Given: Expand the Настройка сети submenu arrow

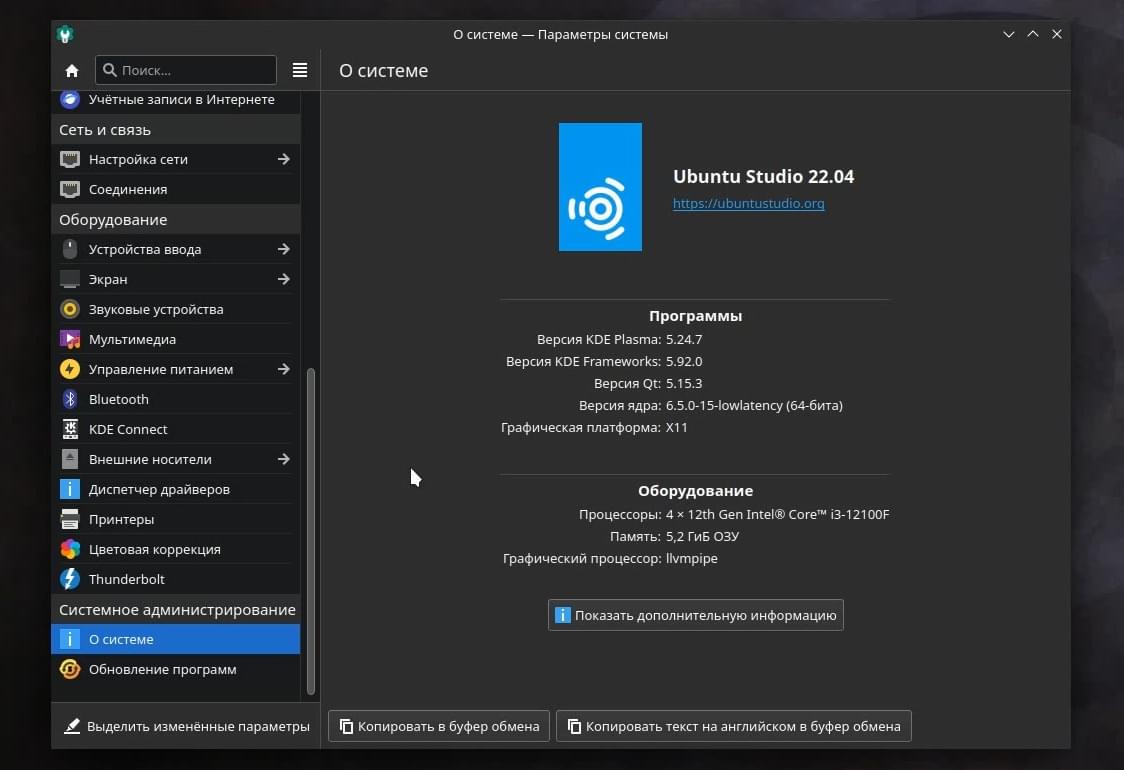Looking at the screenshot, I should pyautogui.click(x=284, y=159).
